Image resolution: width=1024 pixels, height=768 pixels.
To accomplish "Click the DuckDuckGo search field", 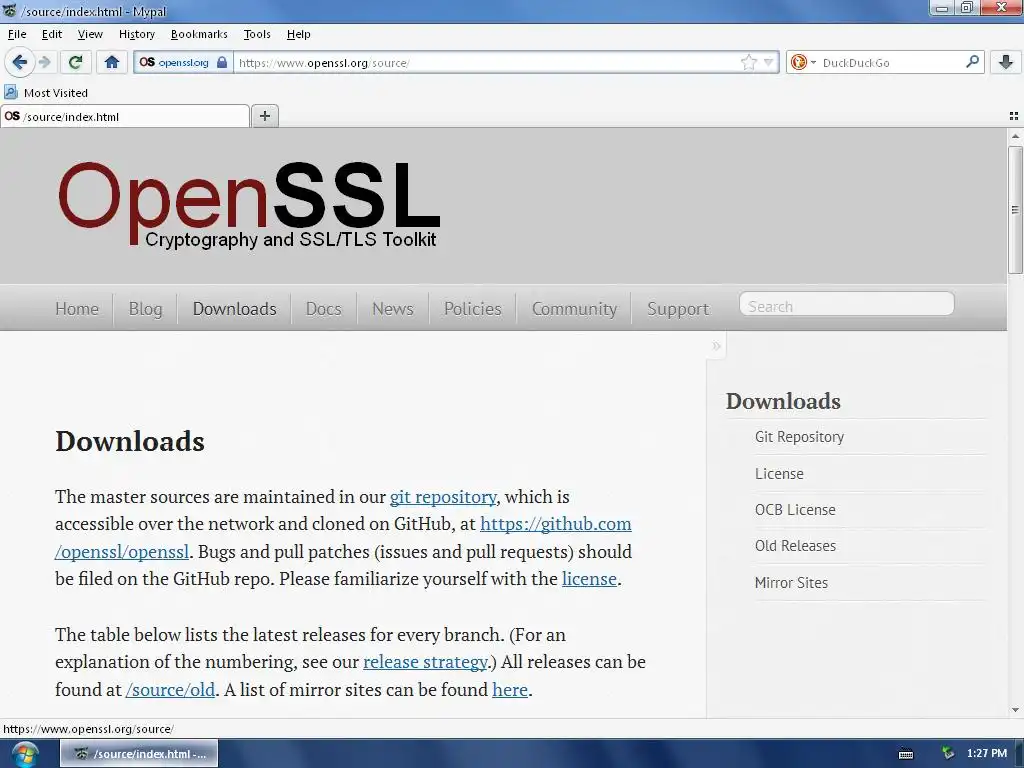I will (891, 63).
